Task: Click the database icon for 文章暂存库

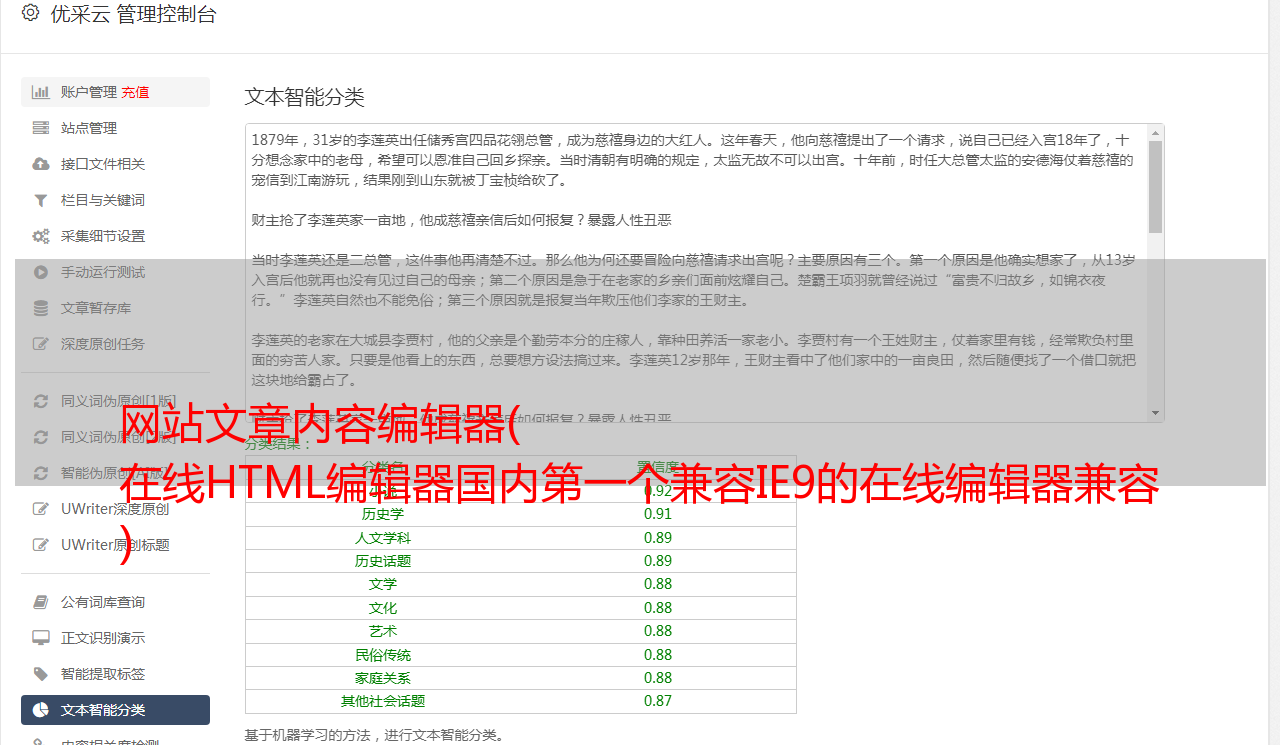Action: click(x=41, y=308)
